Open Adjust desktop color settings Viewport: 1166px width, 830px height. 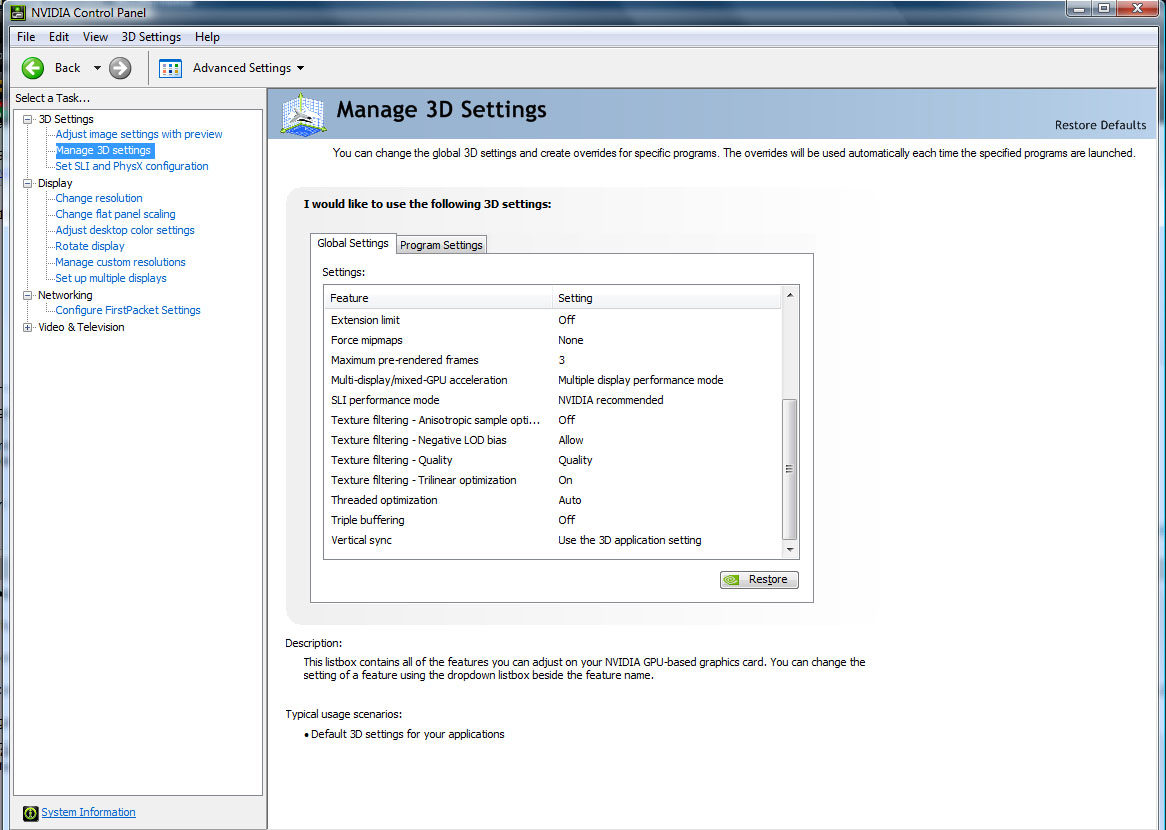click(x=125, y=230)
